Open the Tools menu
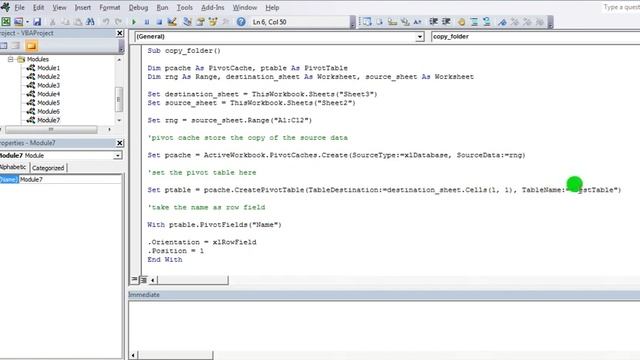Image resolution: width=640 pixels, height=360 pixels. point(184,7)
